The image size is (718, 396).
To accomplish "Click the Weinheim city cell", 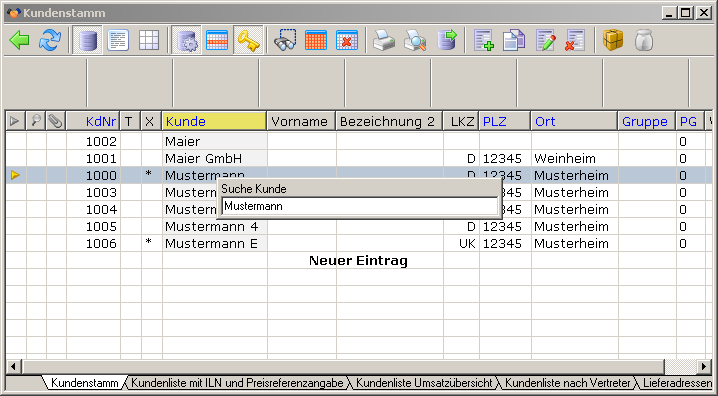I will point(575,158).
